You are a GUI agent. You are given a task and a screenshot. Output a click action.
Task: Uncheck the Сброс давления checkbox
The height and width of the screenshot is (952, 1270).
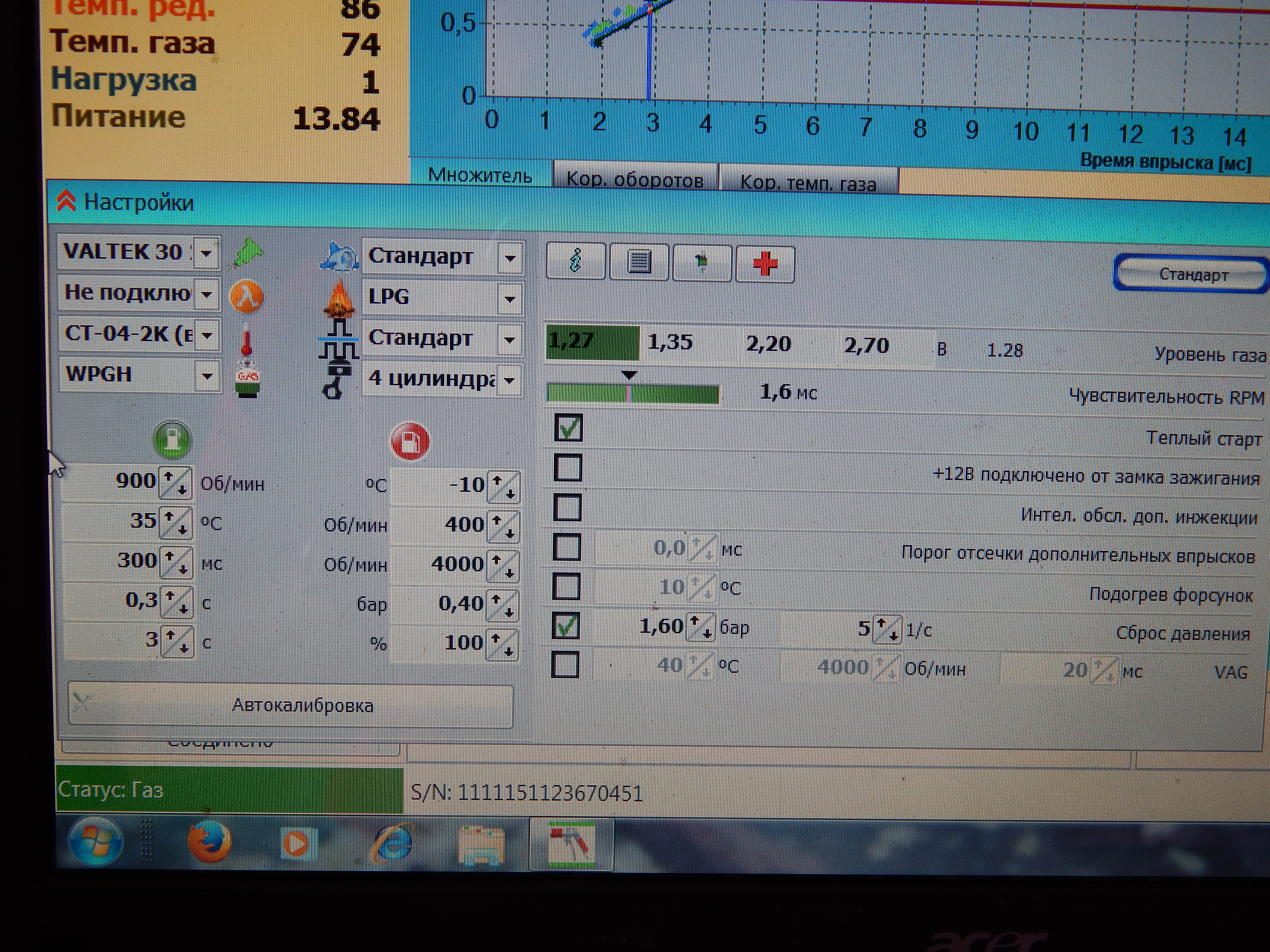566,626
